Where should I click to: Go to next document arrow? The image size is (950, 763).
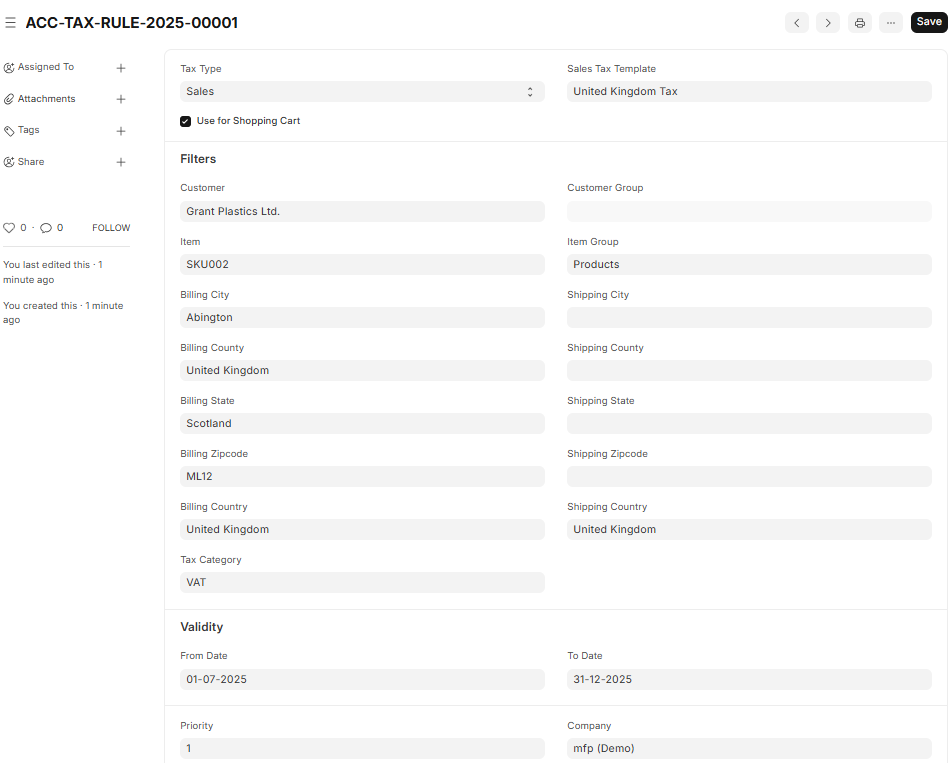click(x=827, y=23)
